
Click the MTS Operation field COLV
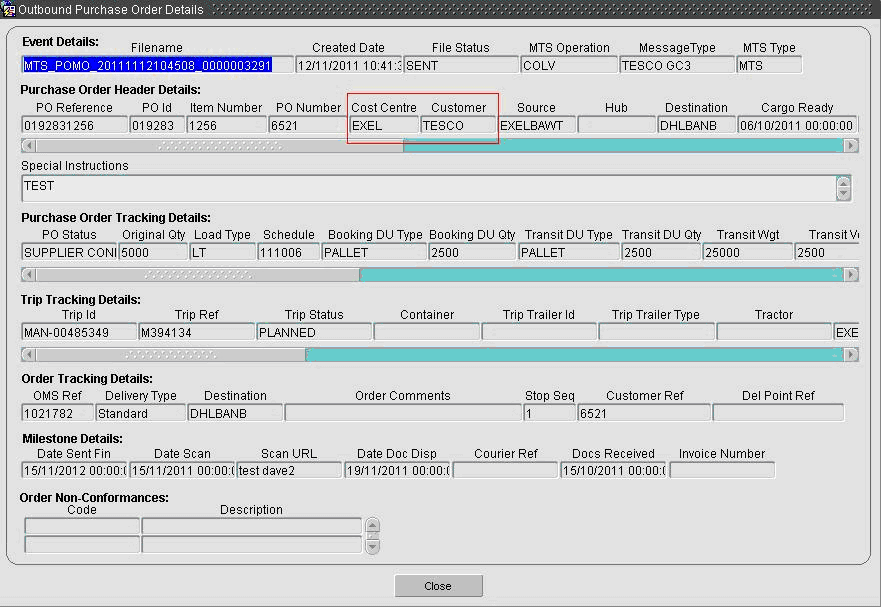point(569,65)
